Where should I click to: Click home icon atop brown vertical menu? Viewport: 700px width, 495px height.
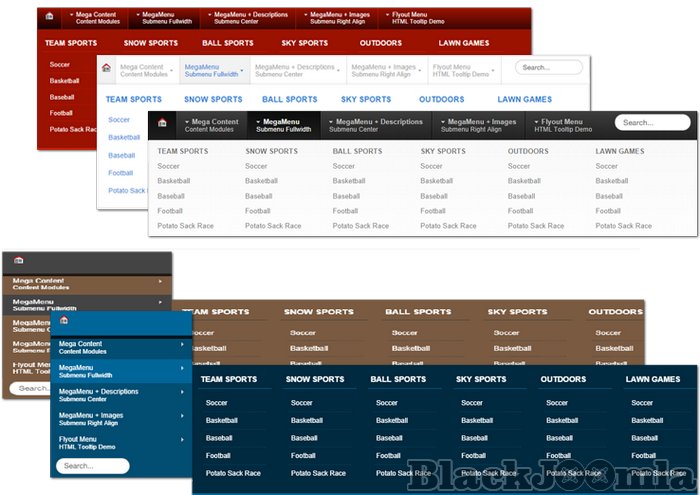pos(18,260)
